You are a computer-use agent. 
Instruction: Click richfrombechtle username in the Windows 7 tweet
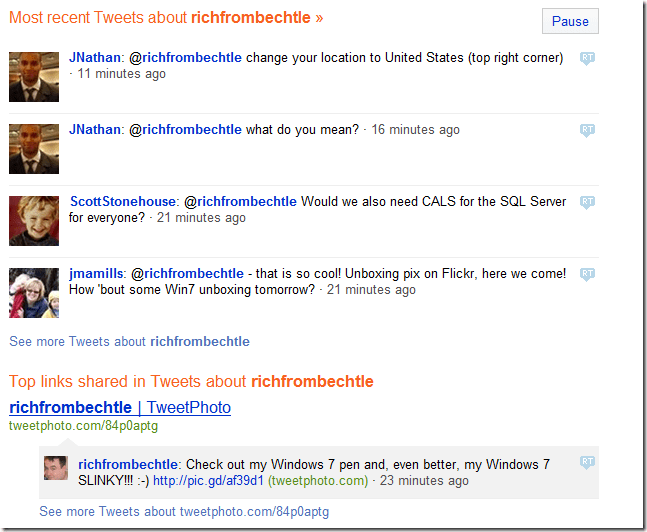pos(129,465)
